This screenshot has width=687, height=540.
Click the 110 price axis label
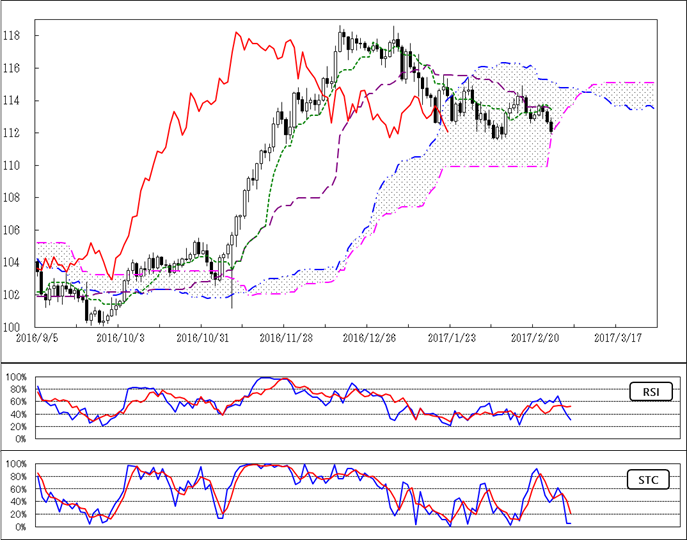(x=20, y=165)
